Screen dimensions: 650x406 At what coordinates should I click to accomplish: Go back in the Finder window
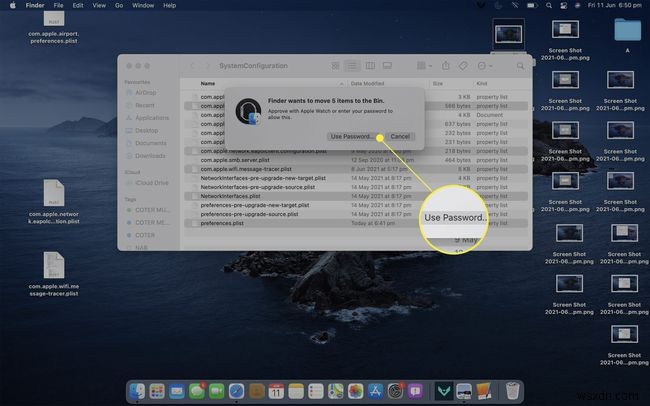[x=192, y=66]
